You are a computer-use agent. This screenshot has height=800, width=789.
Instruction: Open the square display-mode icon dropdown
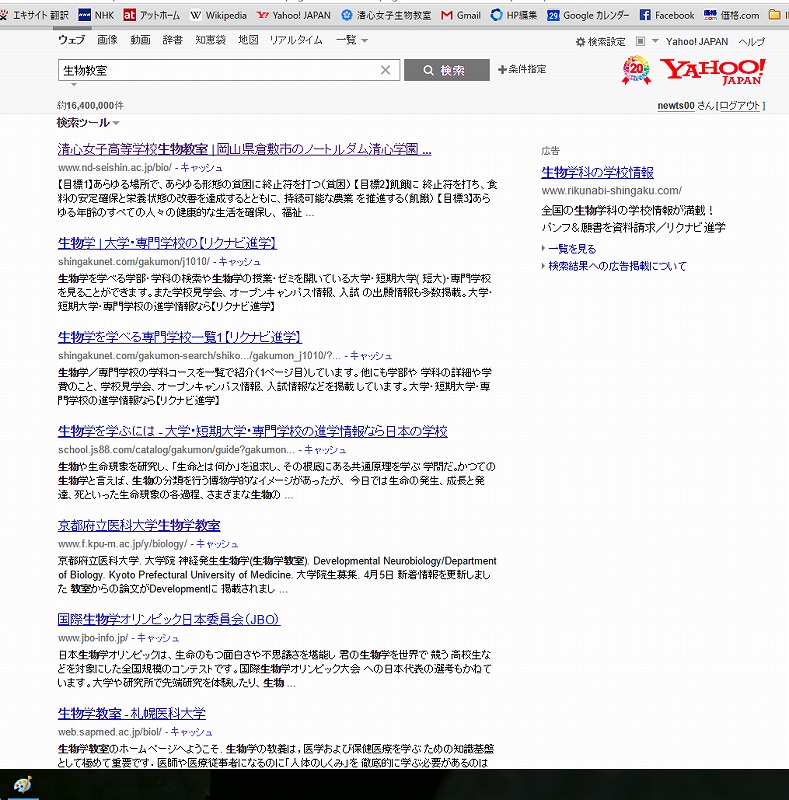coord(647,41)
